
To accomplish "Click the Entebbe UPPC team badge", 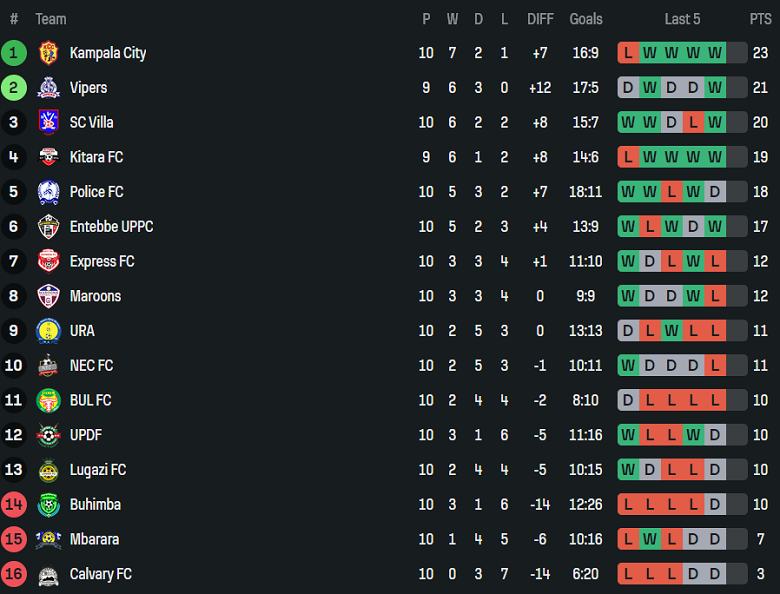I will (47, 227).
